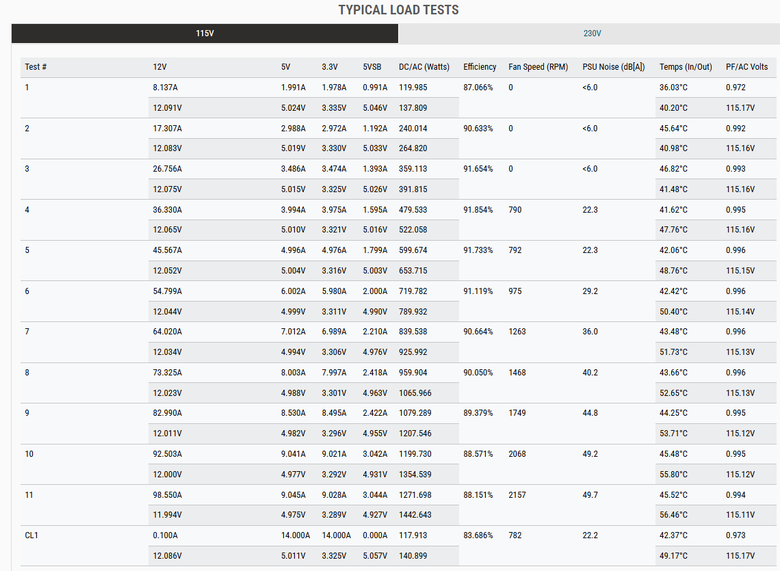Switch to the 230V tab
Screen dimensions: 780x571
click(x=591, y=33)
